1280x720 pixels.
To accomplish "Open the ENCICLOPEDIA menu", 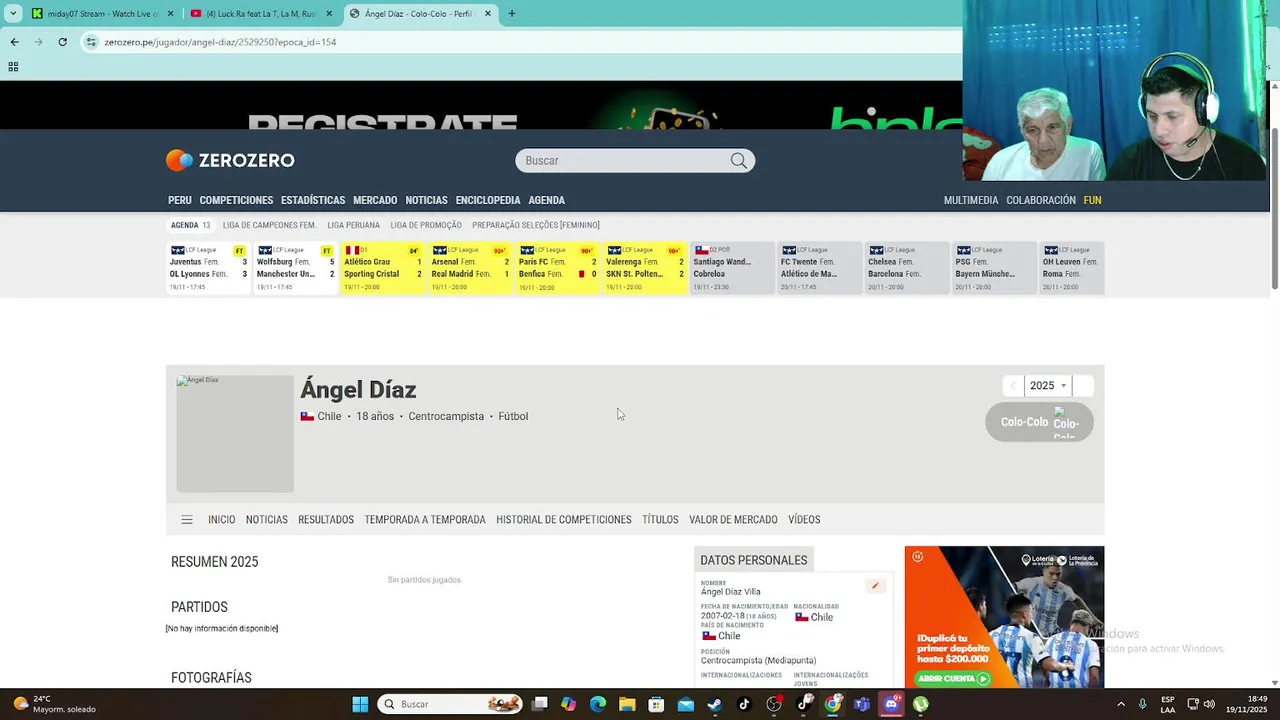I will coord(488,200).
